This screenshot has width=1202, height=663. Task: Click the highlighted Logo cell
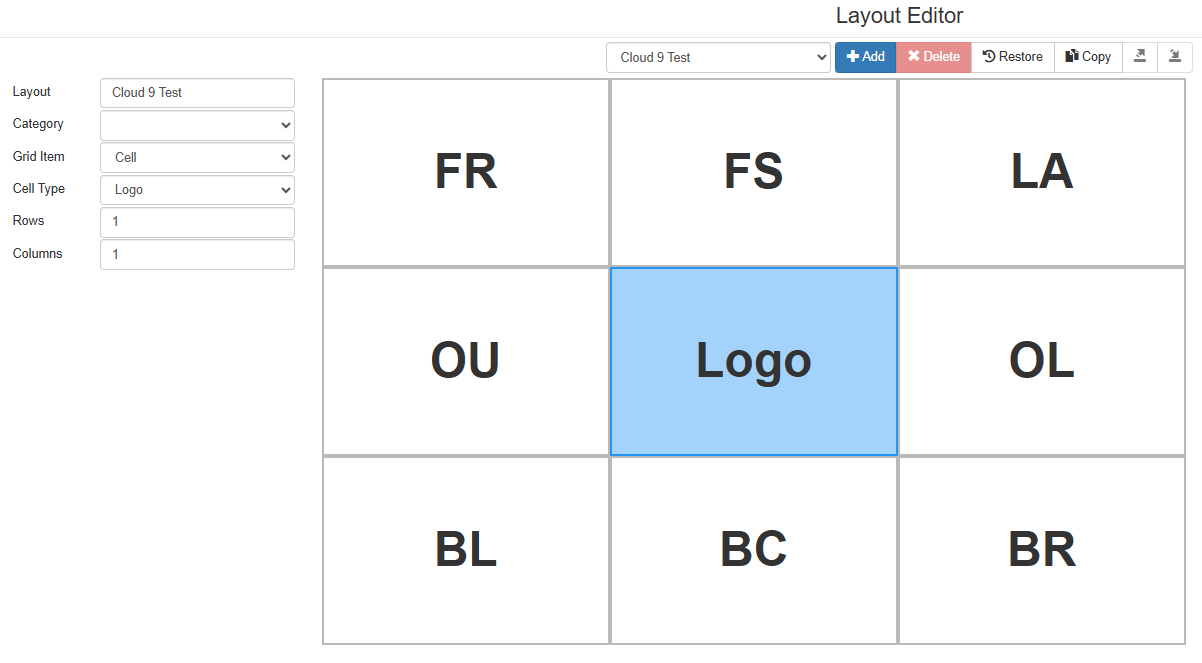[754, 361]
